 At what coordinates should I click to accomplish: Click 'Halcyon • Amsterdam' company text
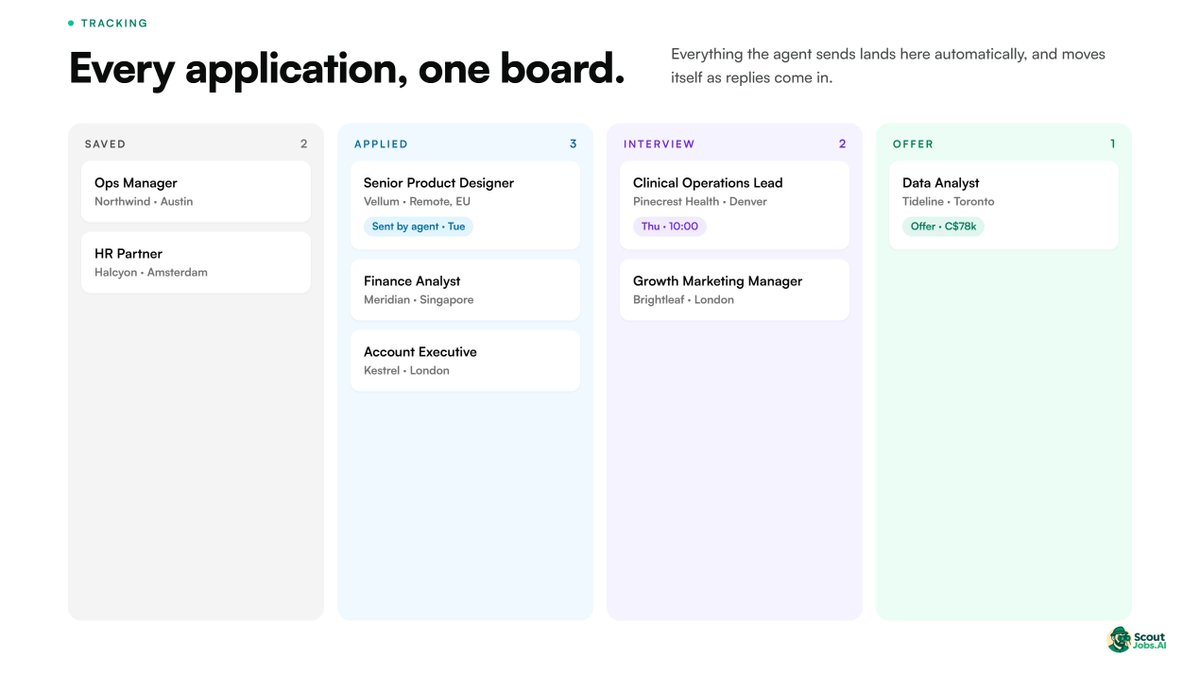tap(151, 273)
